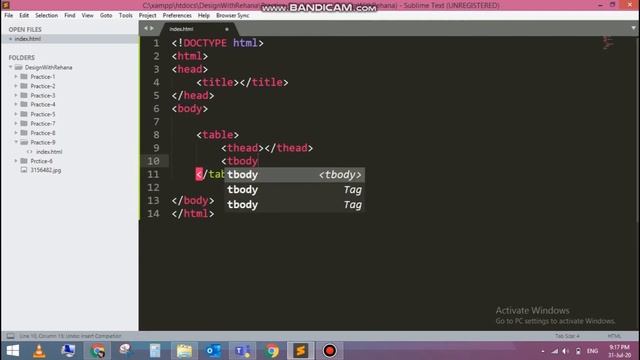
Task: Open the volume control in system tray
Action: (565, 351)
